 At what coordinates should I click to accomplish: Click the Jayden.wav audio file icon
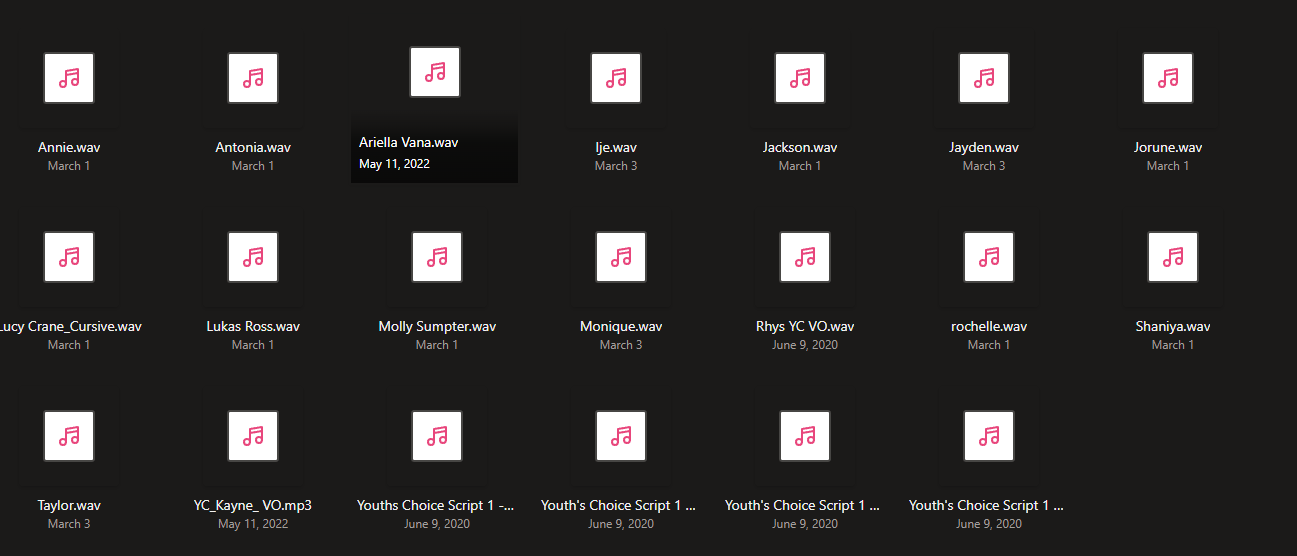click(x=984, y=78)
